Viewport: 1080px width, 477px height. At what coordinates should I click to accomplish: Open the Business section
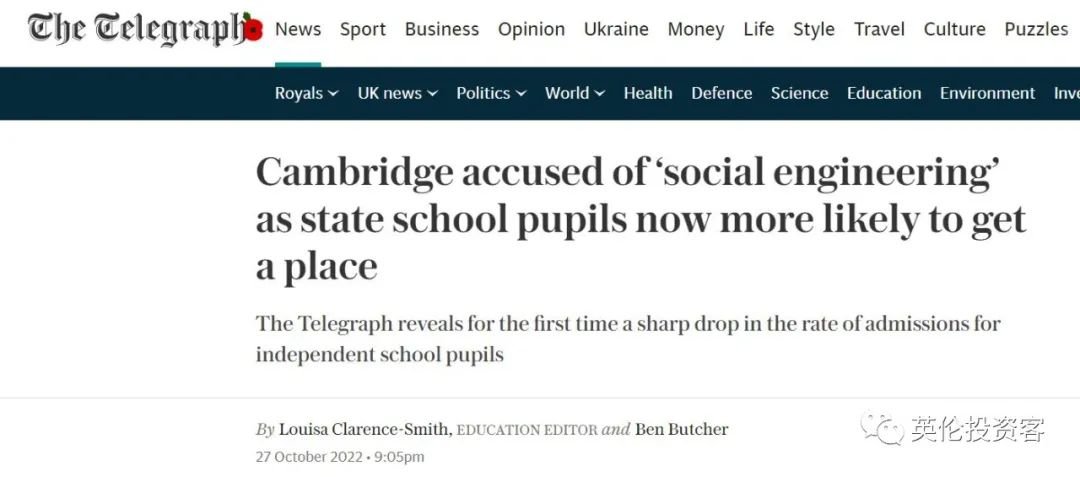[x=442, y=29]
